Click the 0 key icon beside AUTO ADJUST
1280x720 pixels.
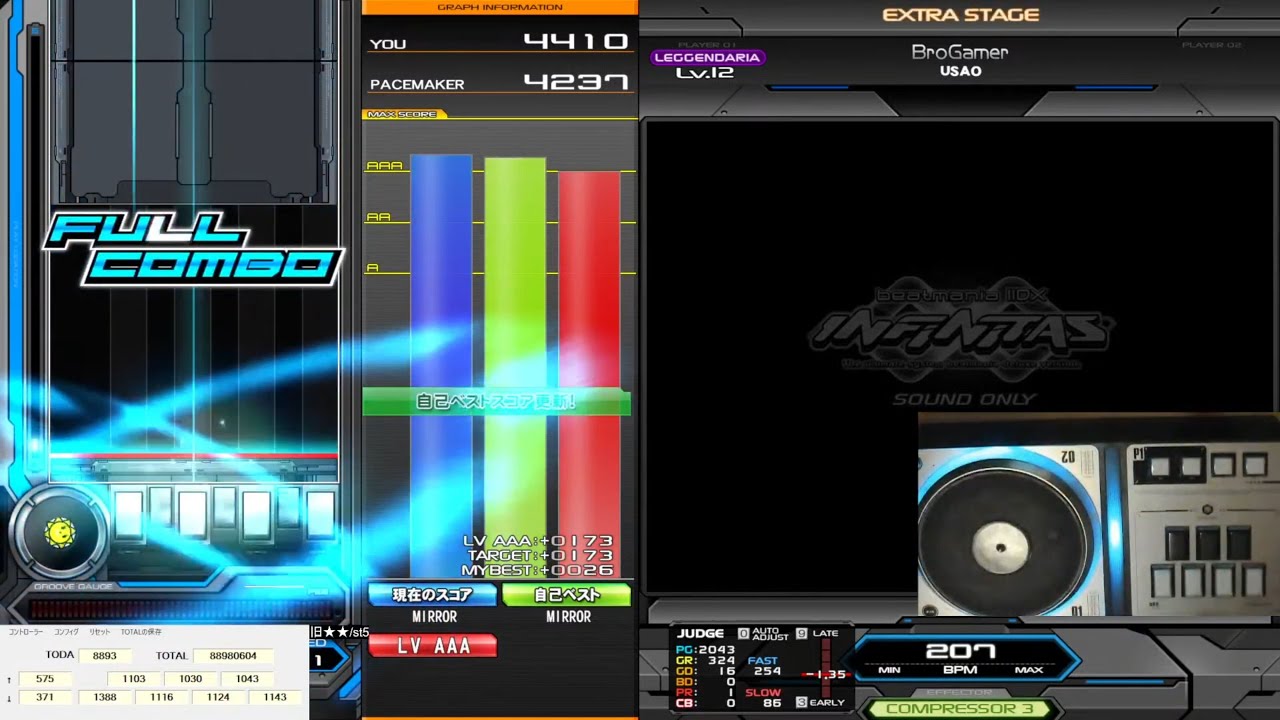click(743, 634)
